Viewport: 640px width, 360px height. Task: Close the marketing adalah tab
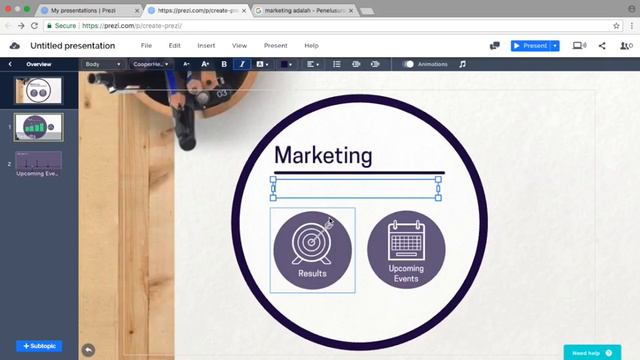point(351,11)
